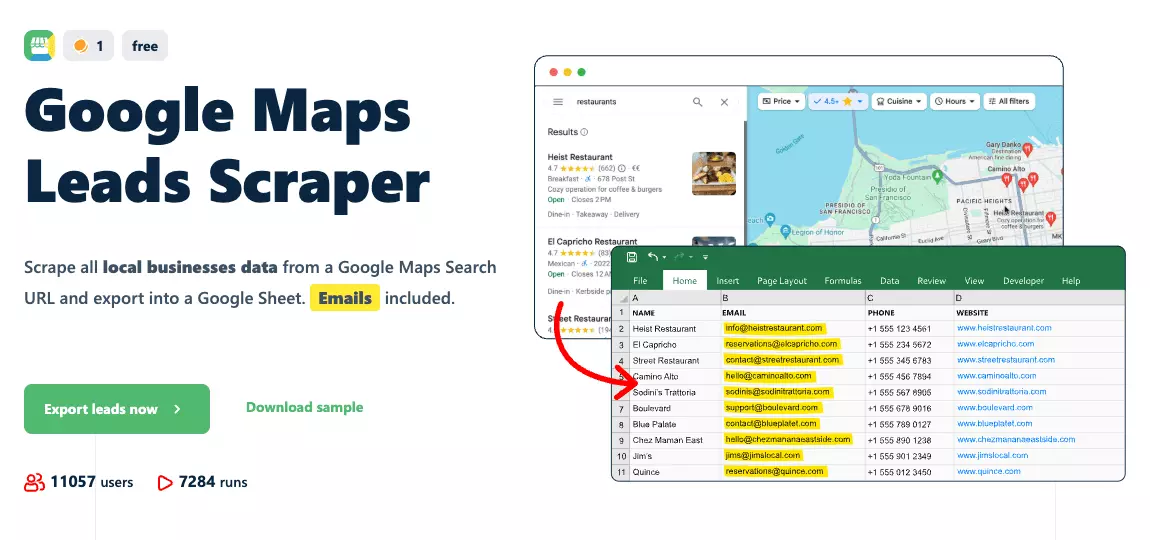Open the Customize Quick Access Toolbar arrow
This screenshot has width=1150, height=540.
point(705,258)
